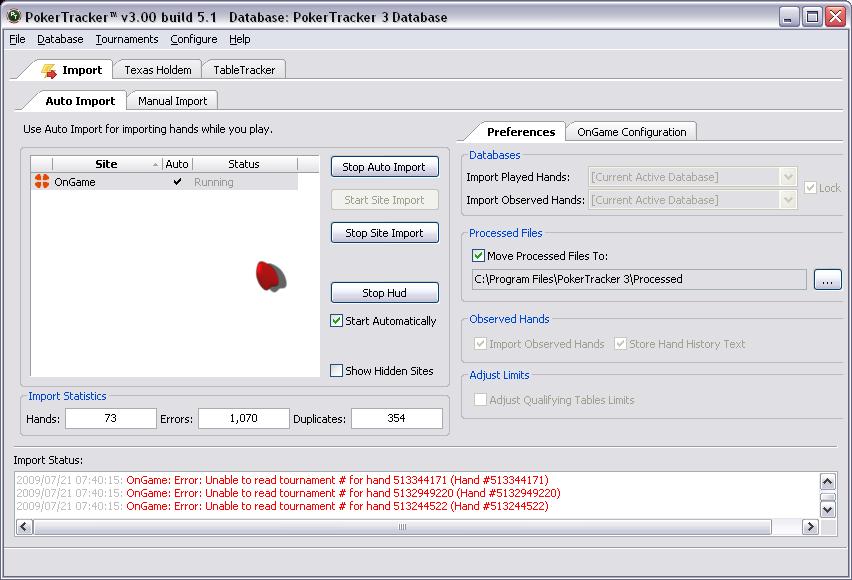Screen dimensions: 852x580
Task: Click Start Site Import button
Action: [x=384, y=200]
